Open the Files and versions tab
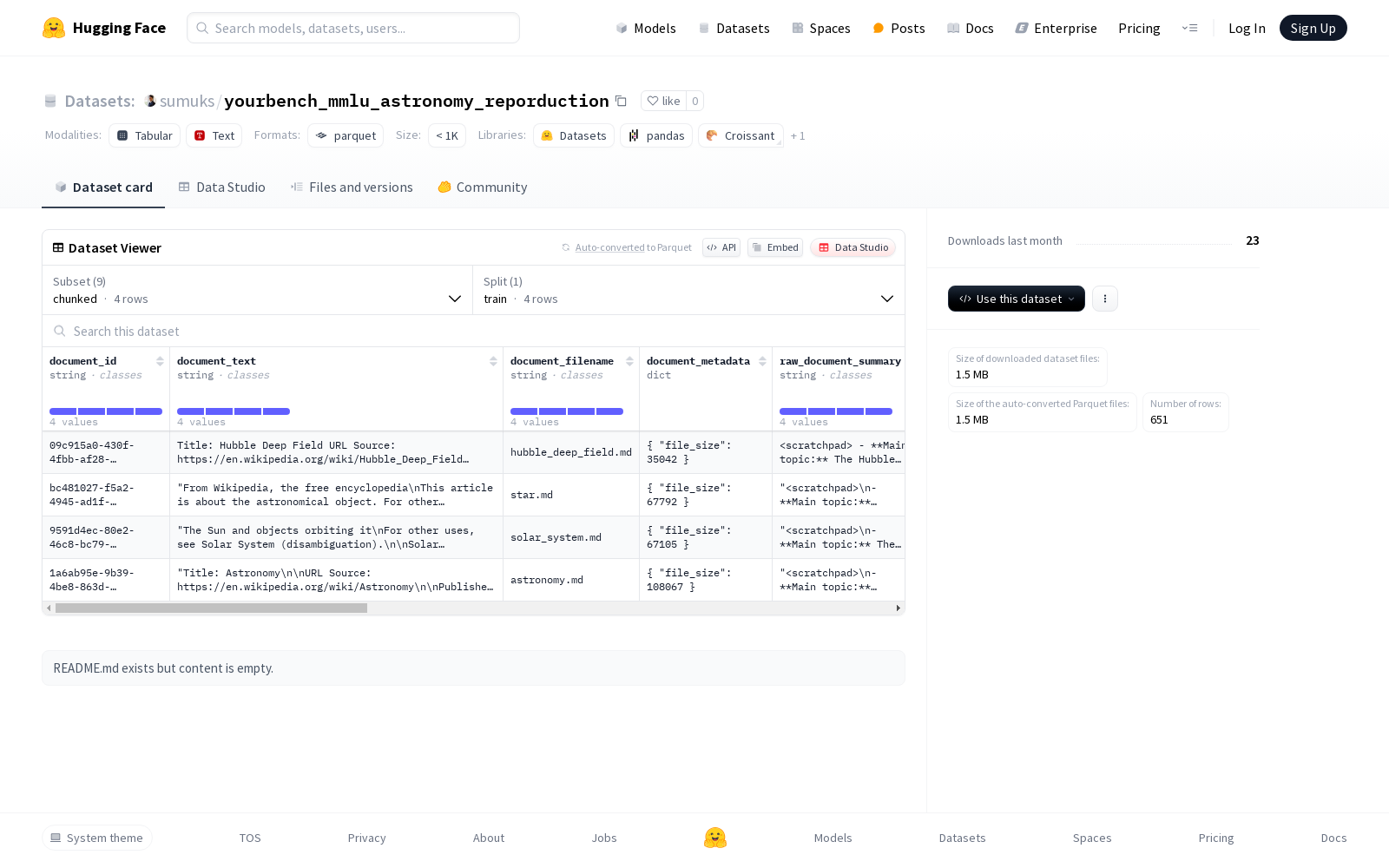 [352, 187]
